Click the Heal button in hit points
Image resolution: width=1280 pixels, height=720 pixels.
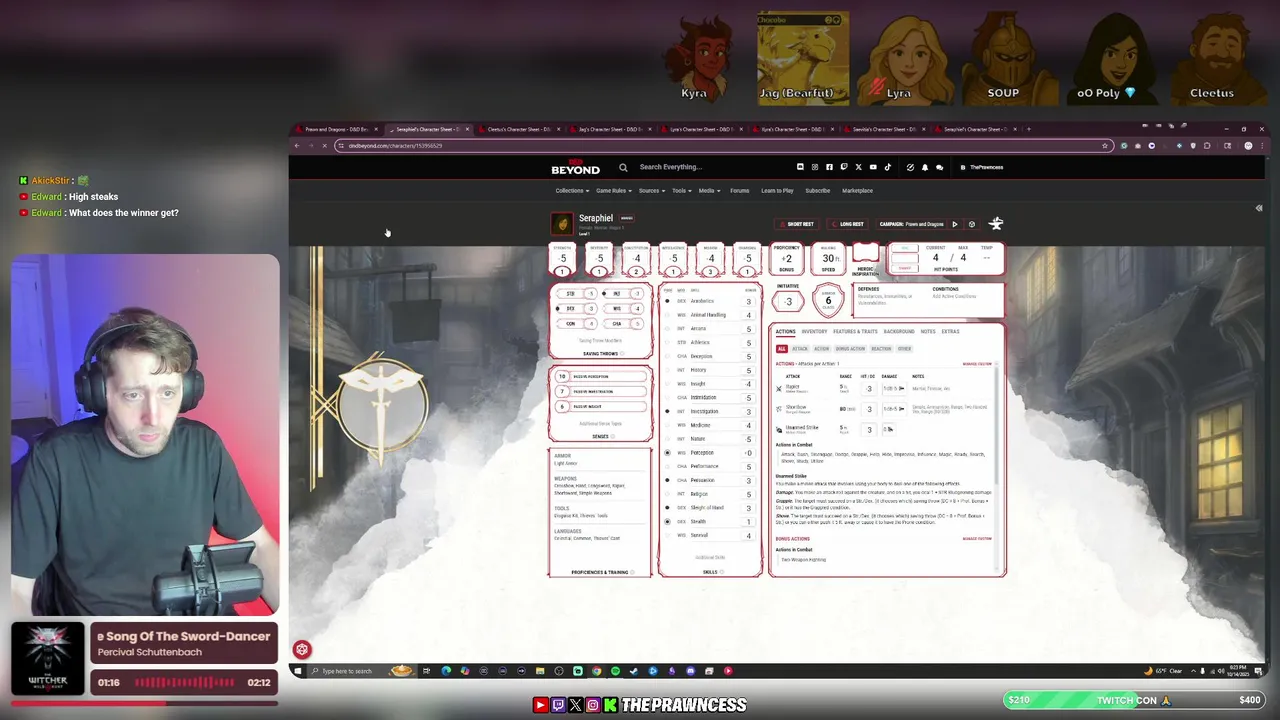pos(905,247)
